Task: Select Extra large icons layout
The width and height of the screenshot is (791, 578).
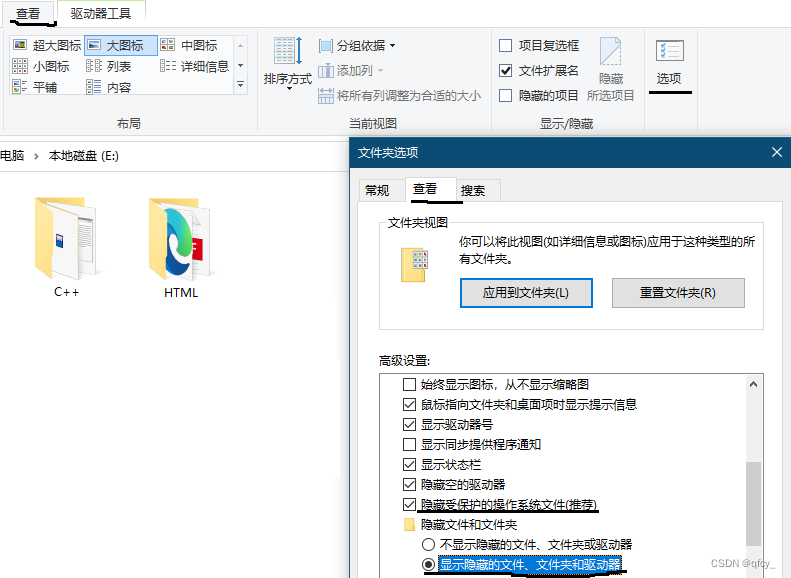Action: [x=46, y=45]
